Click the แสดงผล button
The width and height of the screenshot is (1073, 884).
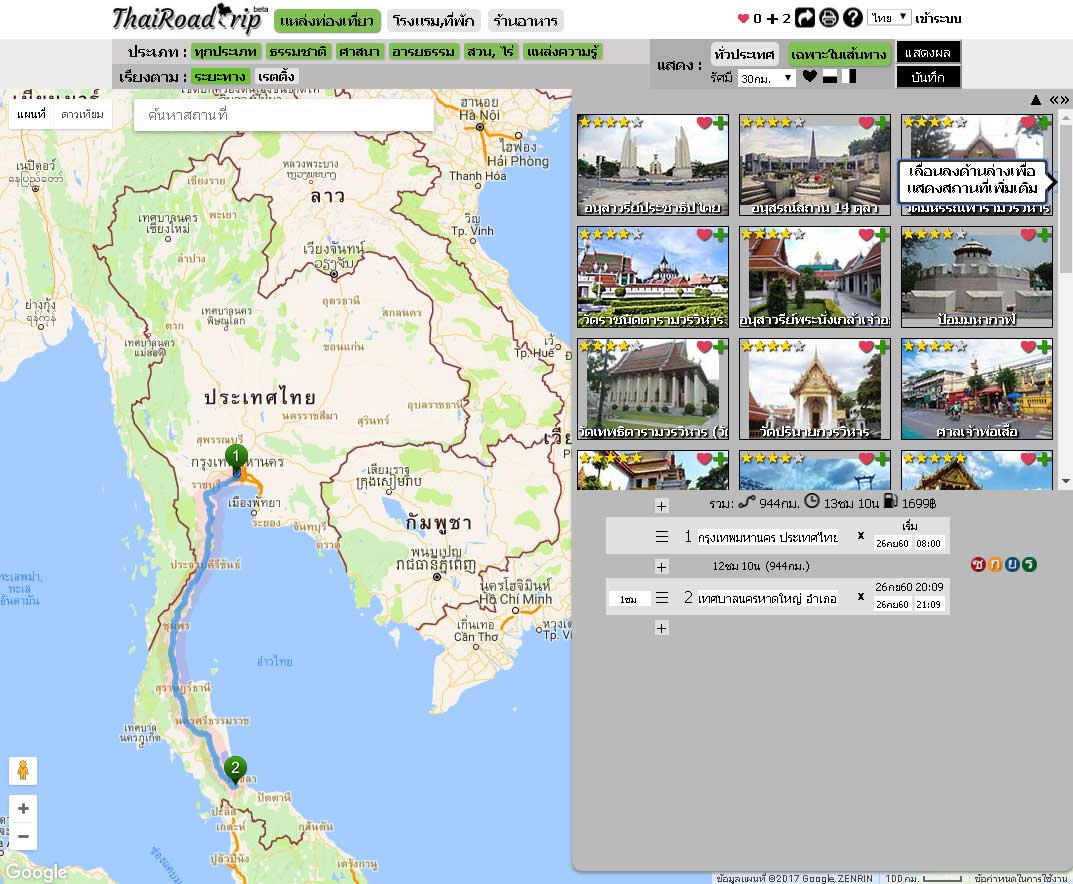(928, 53)
